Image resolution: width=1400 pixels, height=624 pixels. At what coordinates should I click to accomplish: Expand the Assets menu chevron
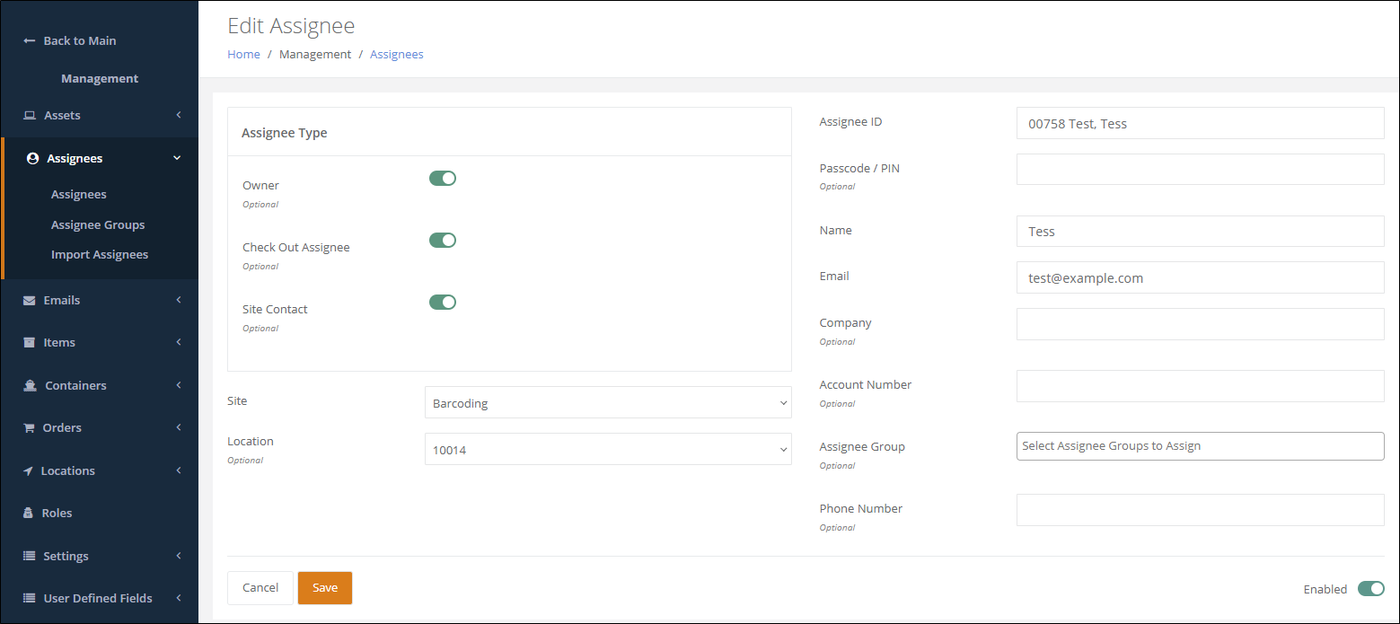(x=178, y=115)
